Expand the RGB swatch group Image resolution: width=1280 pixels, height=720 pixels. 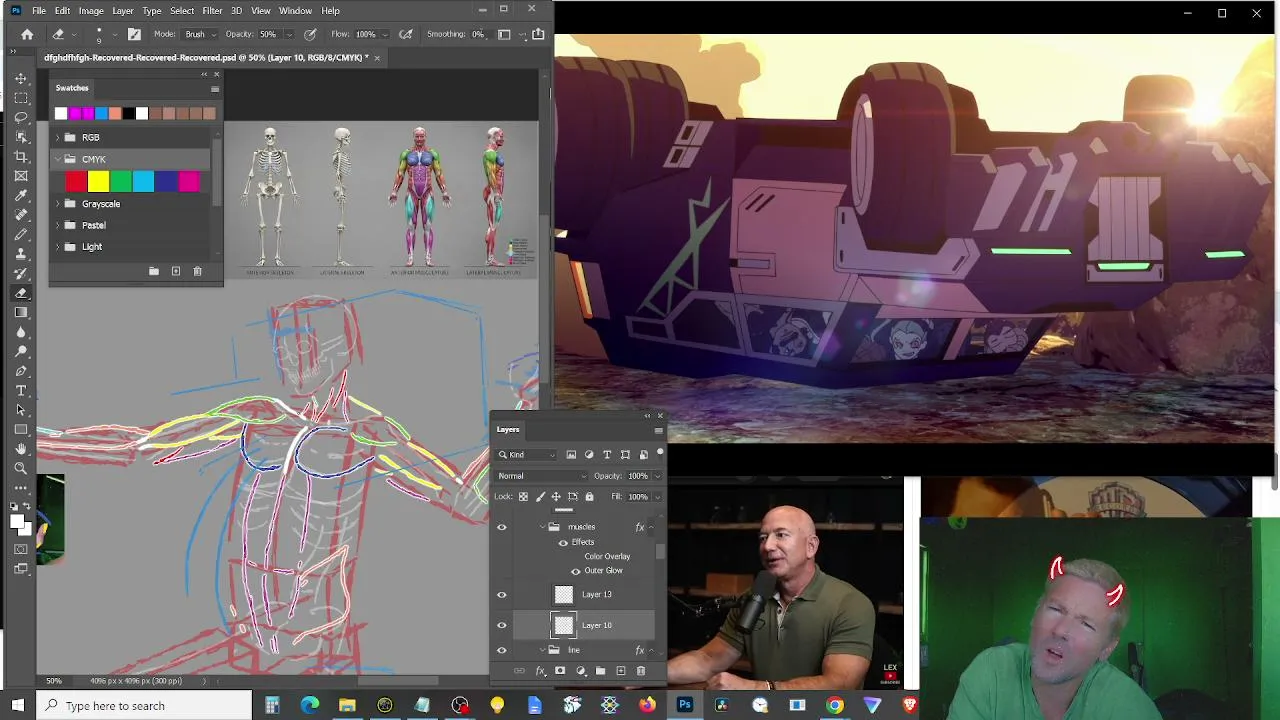58,137
